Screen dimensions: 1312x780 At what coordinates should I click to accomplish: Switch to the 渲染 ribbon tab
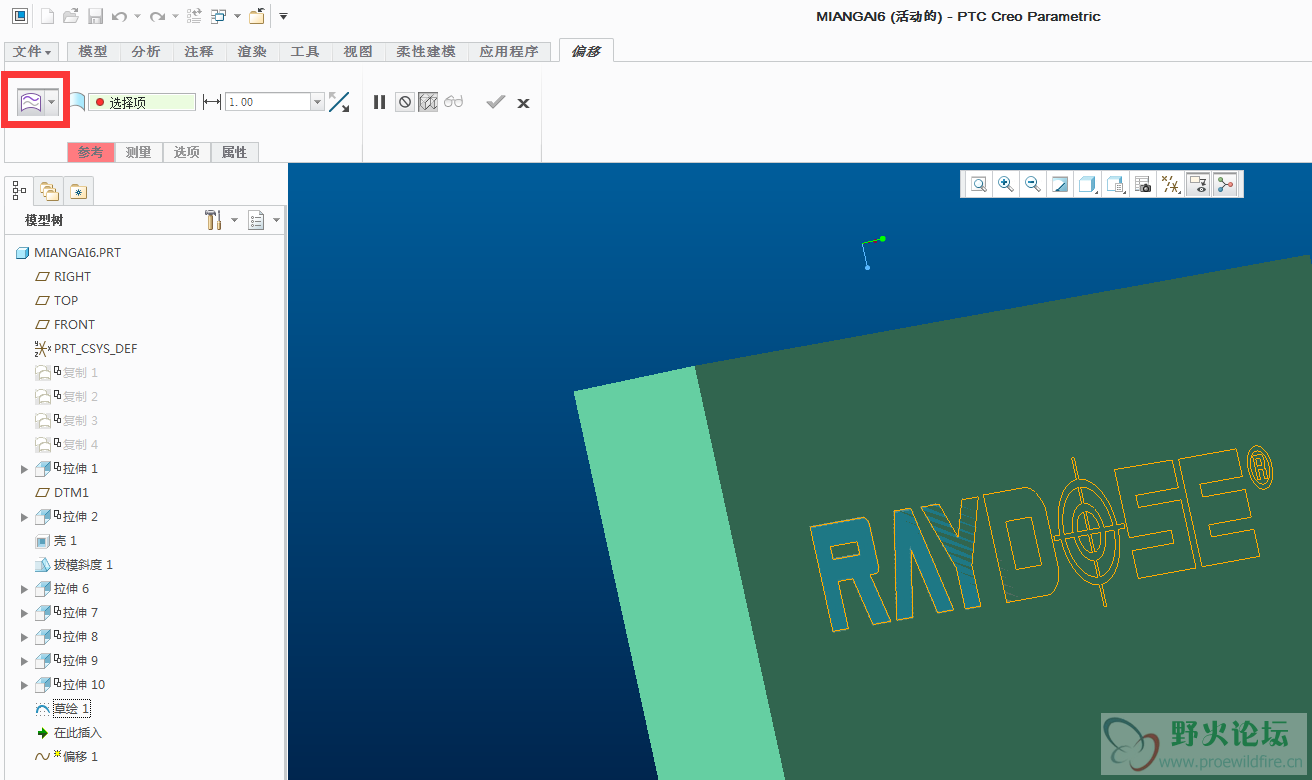252,51
